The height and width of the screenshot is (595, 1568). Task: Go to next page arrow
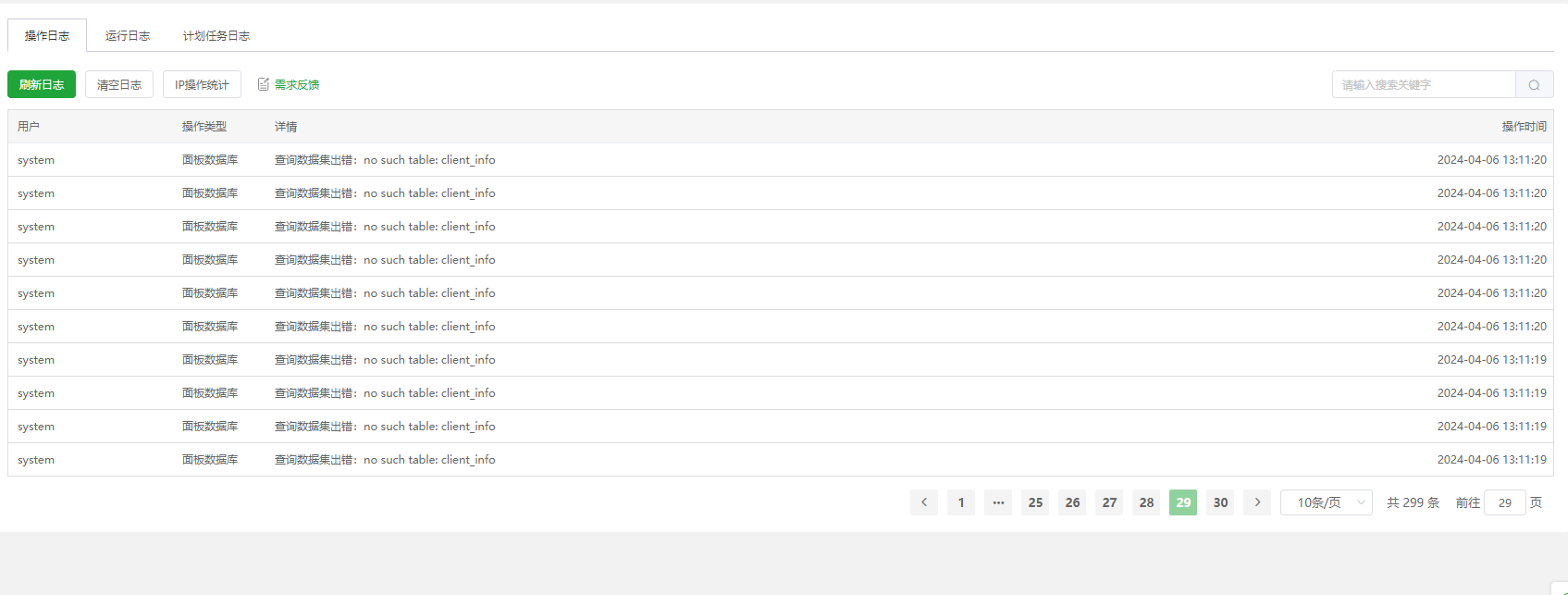[1257, 502]
